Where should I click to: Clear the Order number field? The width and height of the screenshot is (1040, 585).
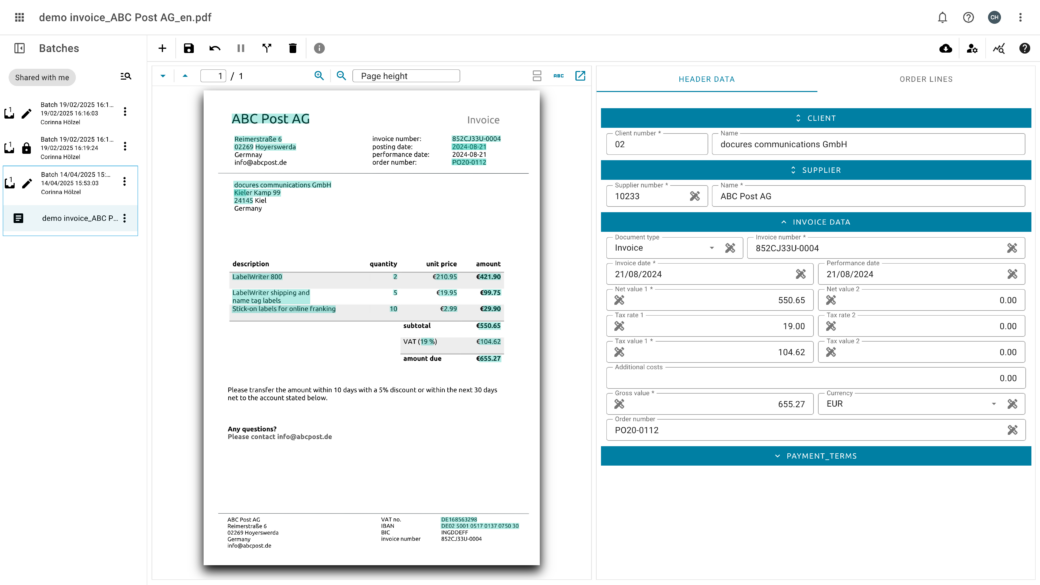[1012, 430]
